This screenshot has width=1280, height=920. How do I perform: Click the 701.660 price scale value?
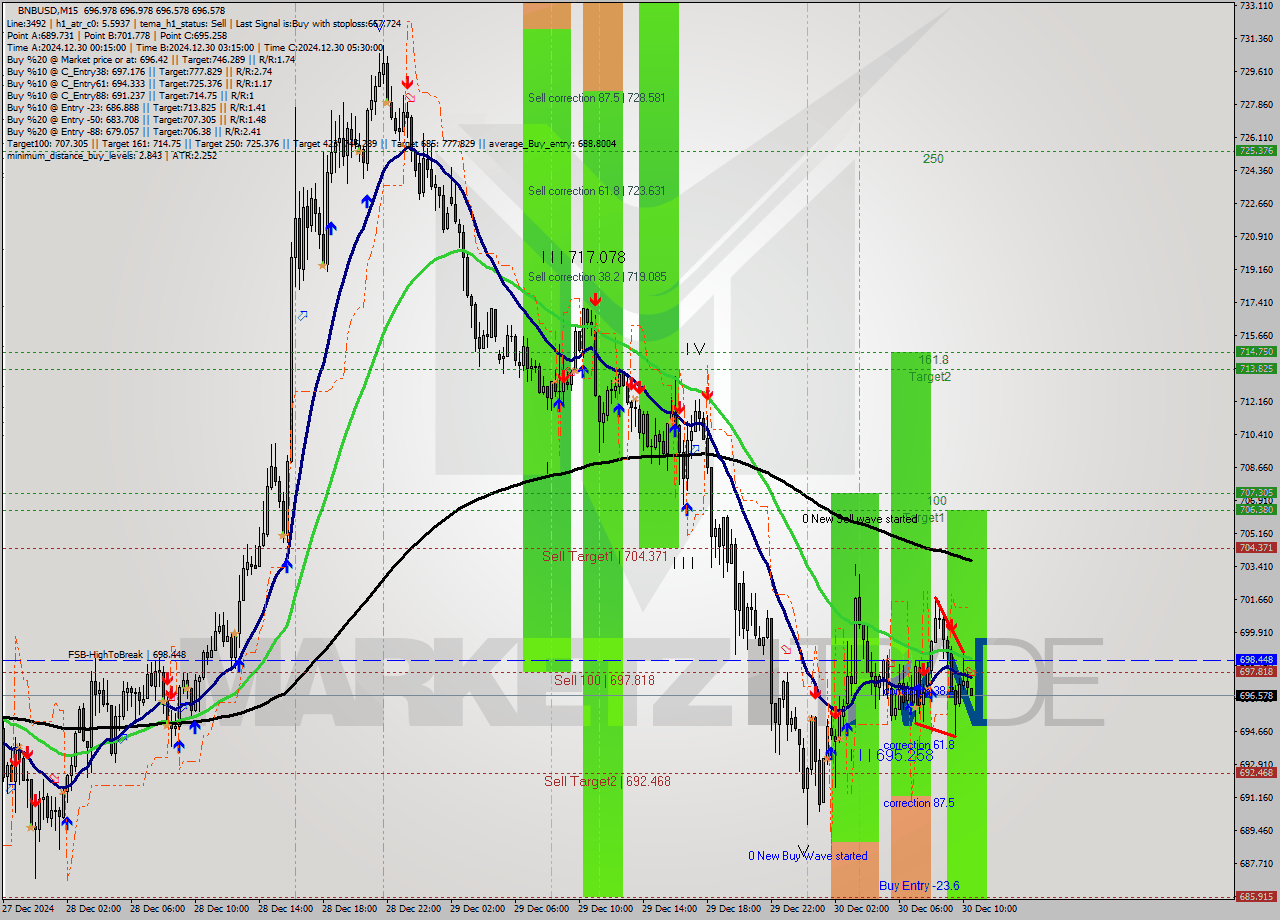[x=1256, y=600]
